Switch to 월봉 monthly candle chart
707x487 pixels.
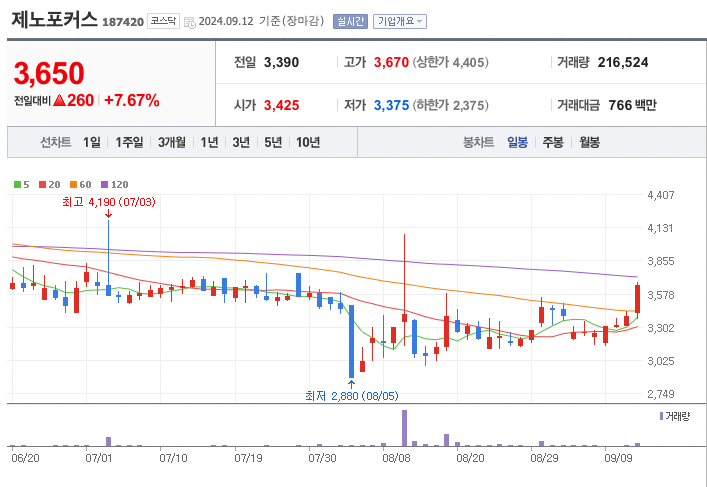tap(590, 142)
